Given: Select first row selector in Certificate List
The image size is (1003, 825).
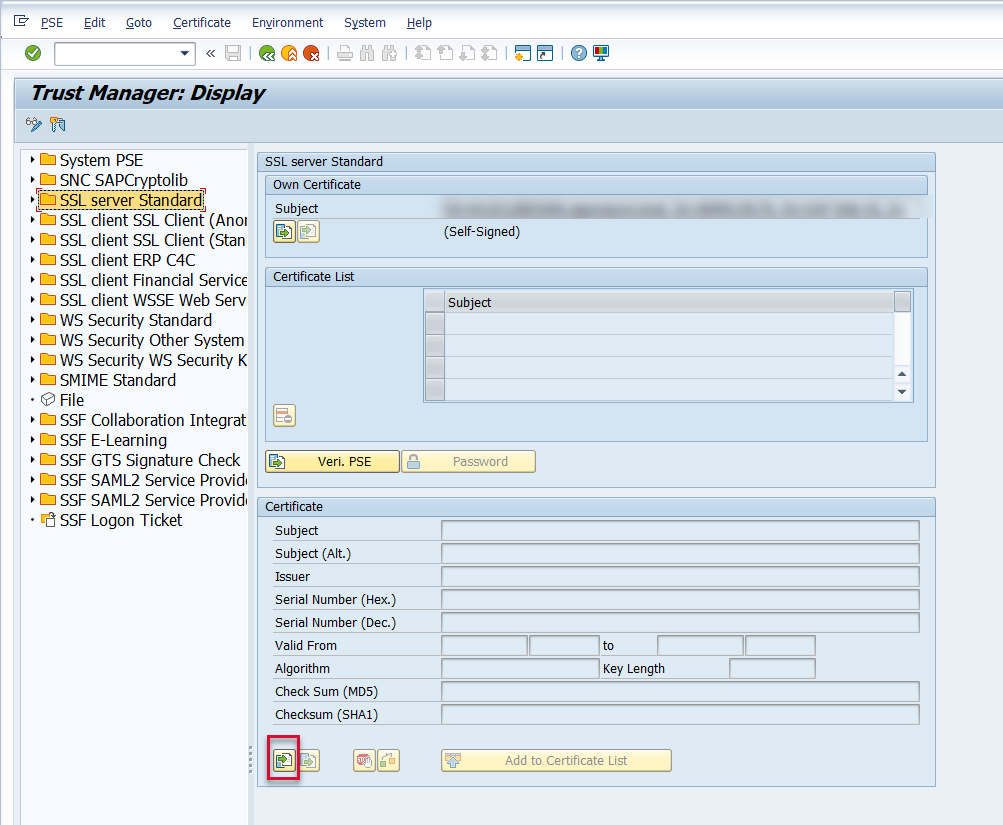Looking at the screenshot, I should click(435, 323).
